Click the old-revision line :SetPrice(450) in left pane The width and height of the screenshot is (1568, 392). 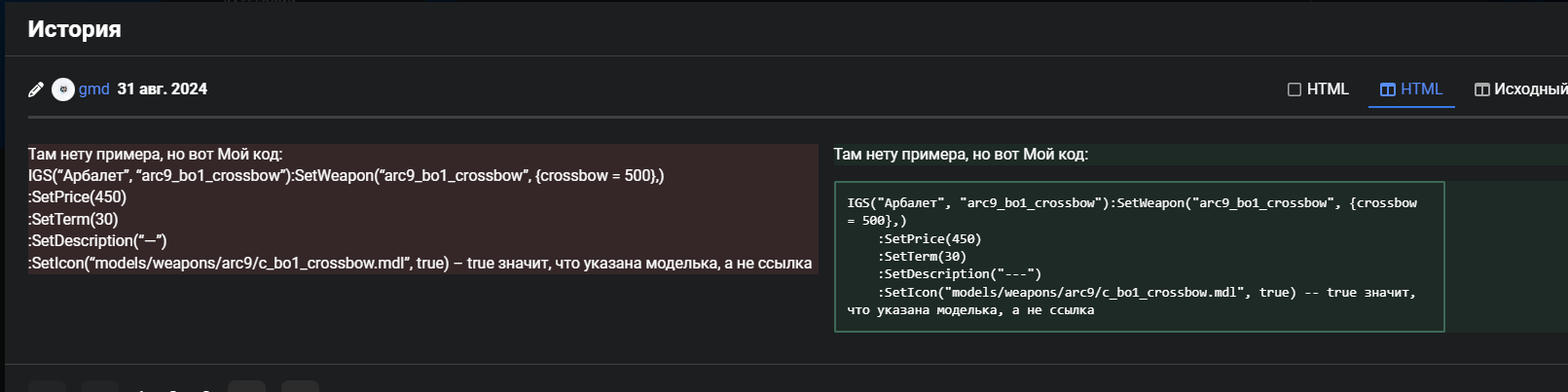click(78, 197)
